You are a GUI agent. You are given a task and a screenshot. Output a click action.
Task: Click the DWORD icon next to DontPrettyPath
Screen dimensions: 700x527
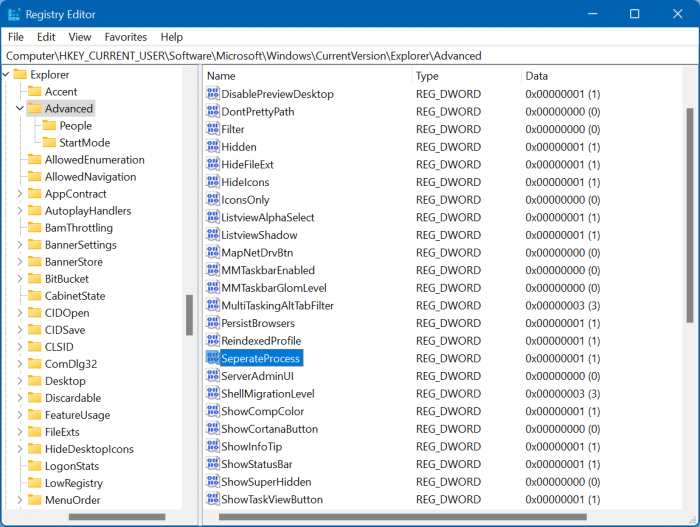[x=212, y=111]
